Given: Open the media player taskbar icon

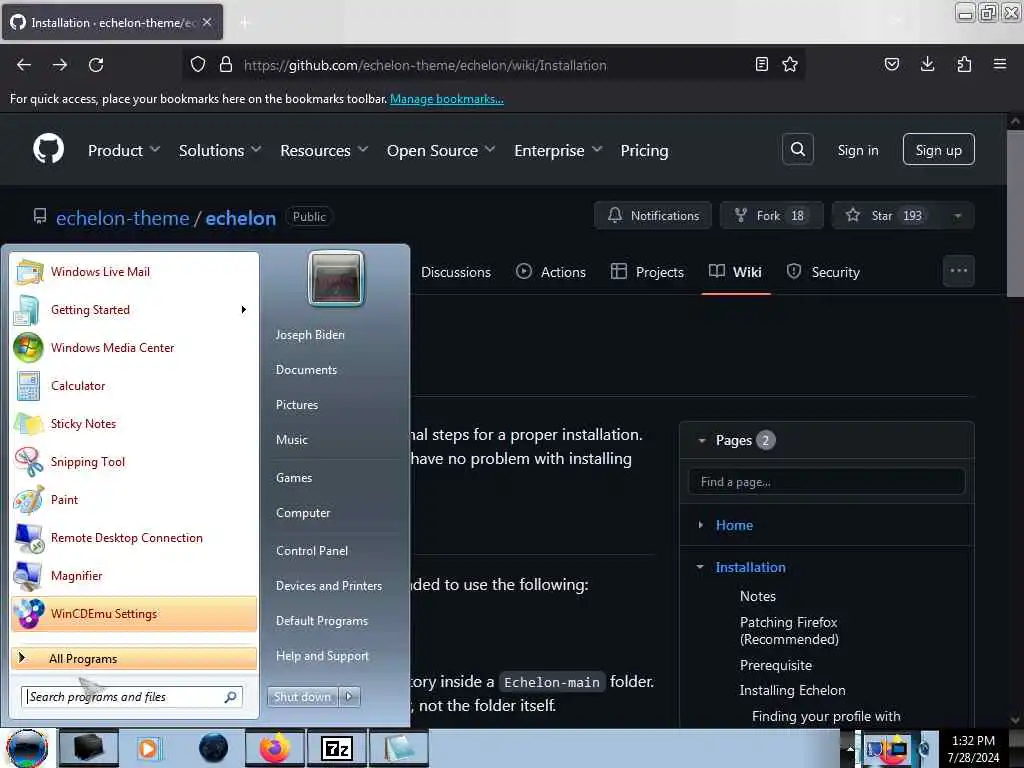Looking at the screenshot, I should (x=148, y=748).
